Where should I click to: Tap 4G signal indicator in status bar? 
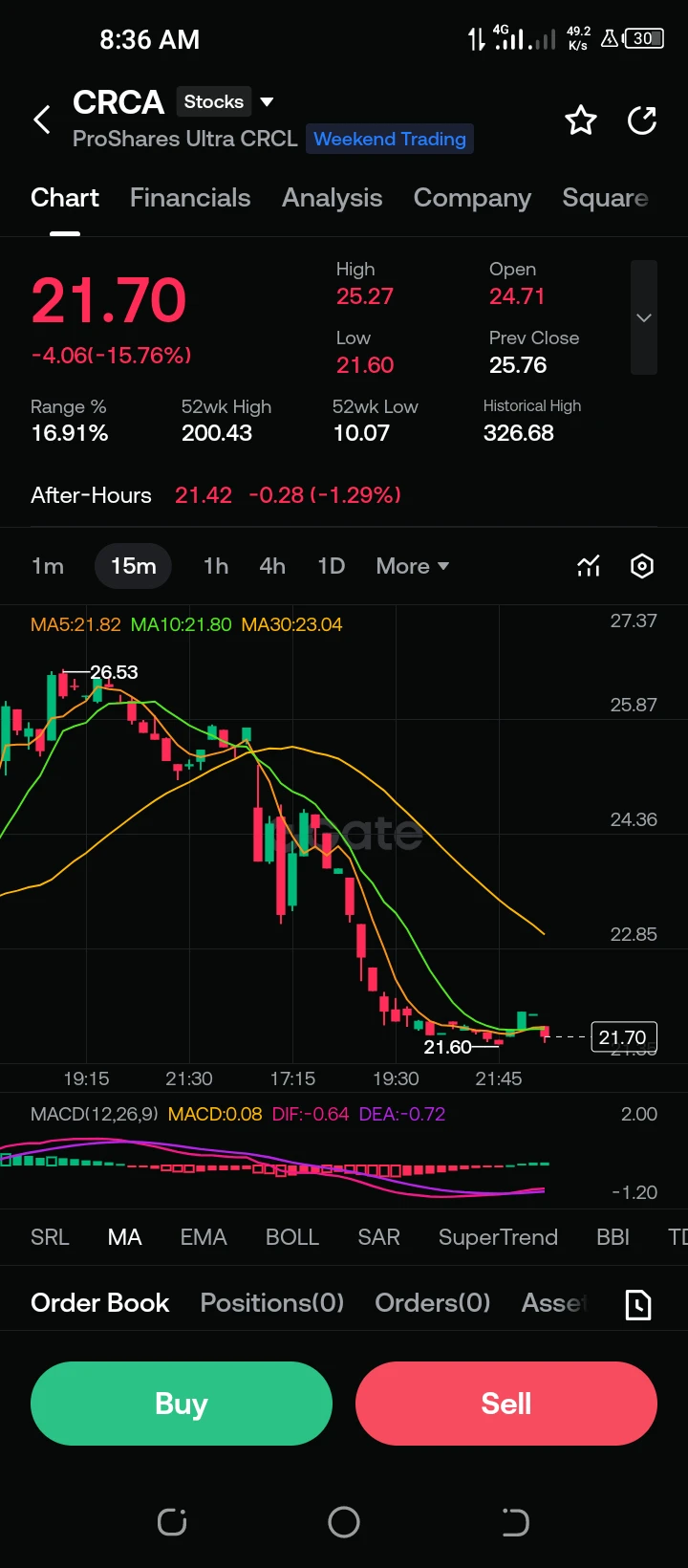(x=509, y=38)
